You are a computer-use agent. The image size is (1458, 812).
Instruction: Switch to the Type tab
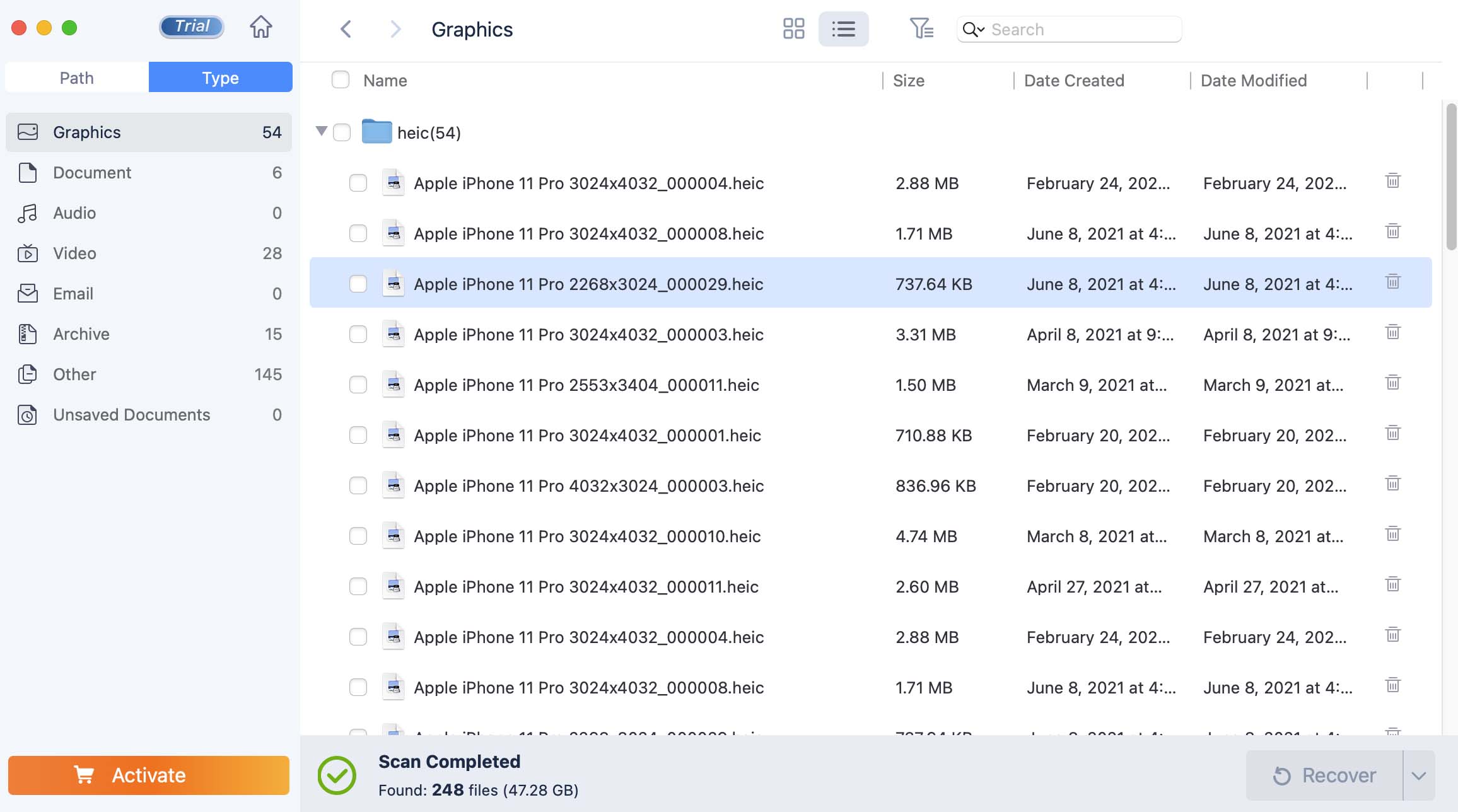221,78
